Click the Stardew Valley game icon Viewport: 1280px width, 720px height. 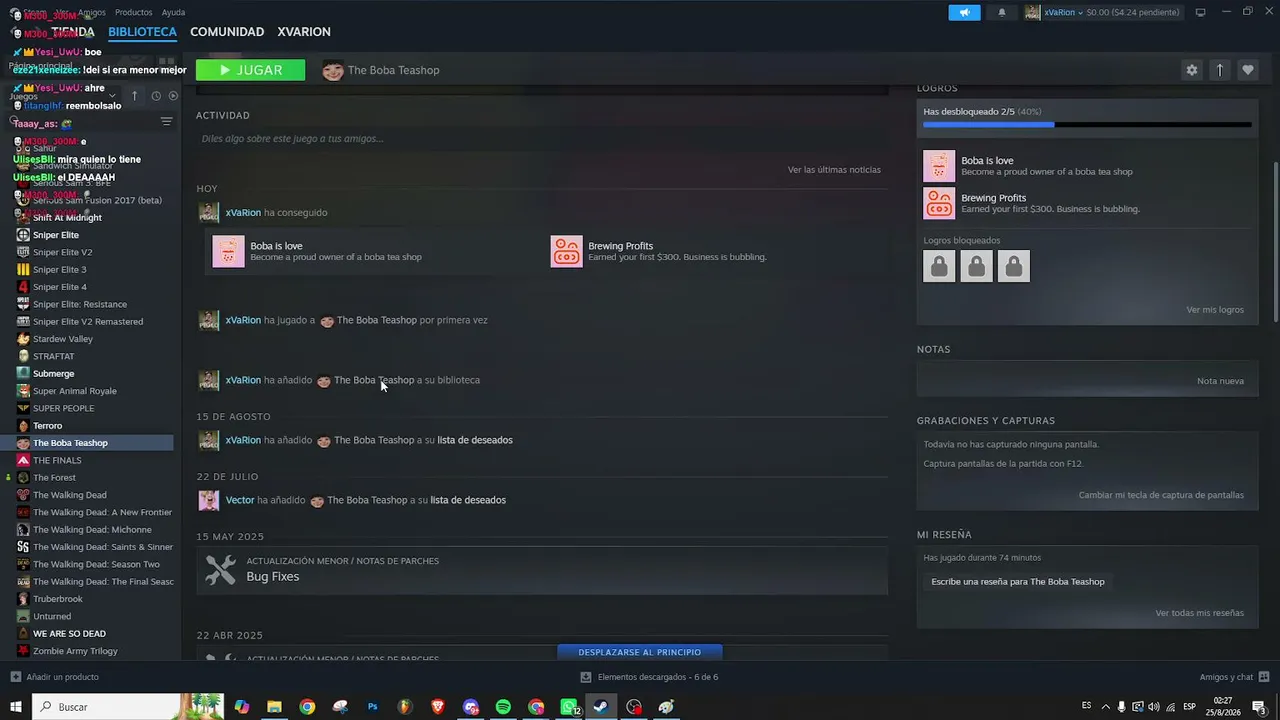(23, 339)
